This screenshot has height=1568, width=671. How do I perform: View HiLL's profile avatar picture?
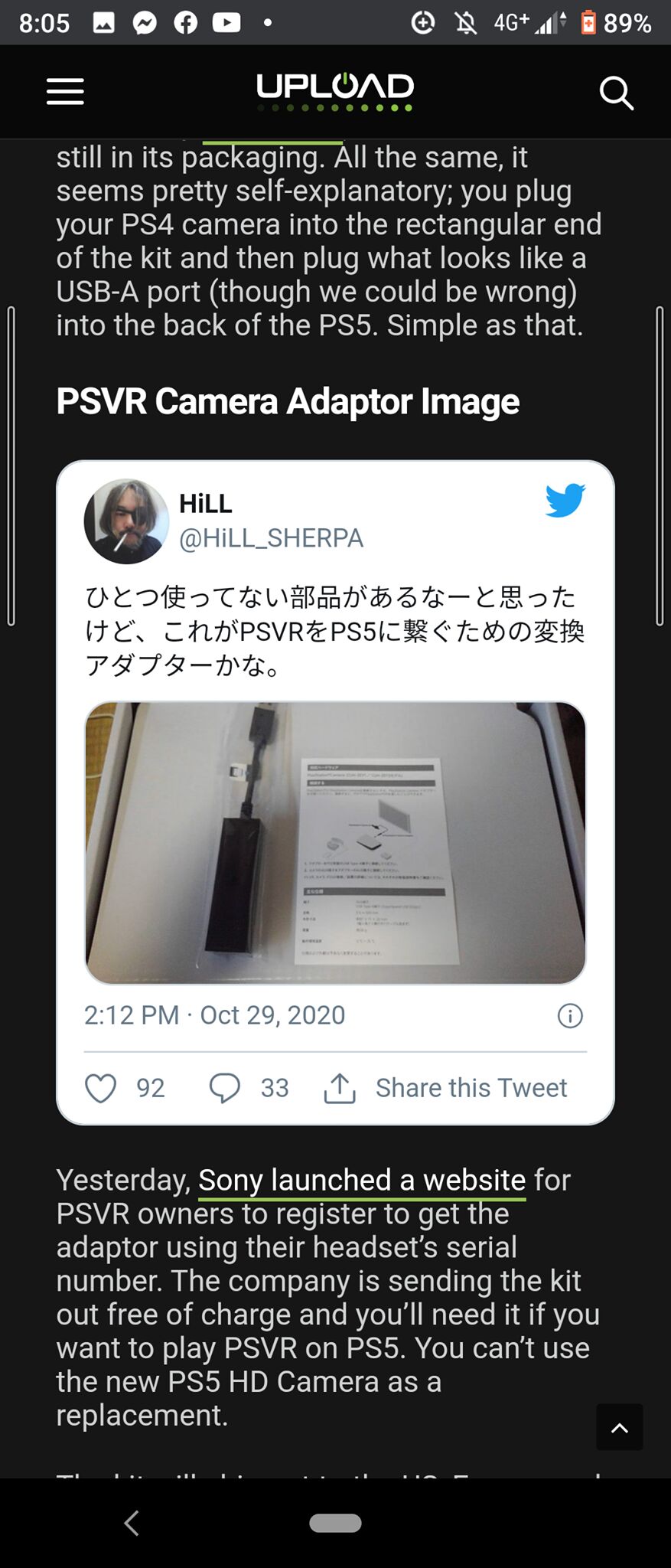click(126, 521)
